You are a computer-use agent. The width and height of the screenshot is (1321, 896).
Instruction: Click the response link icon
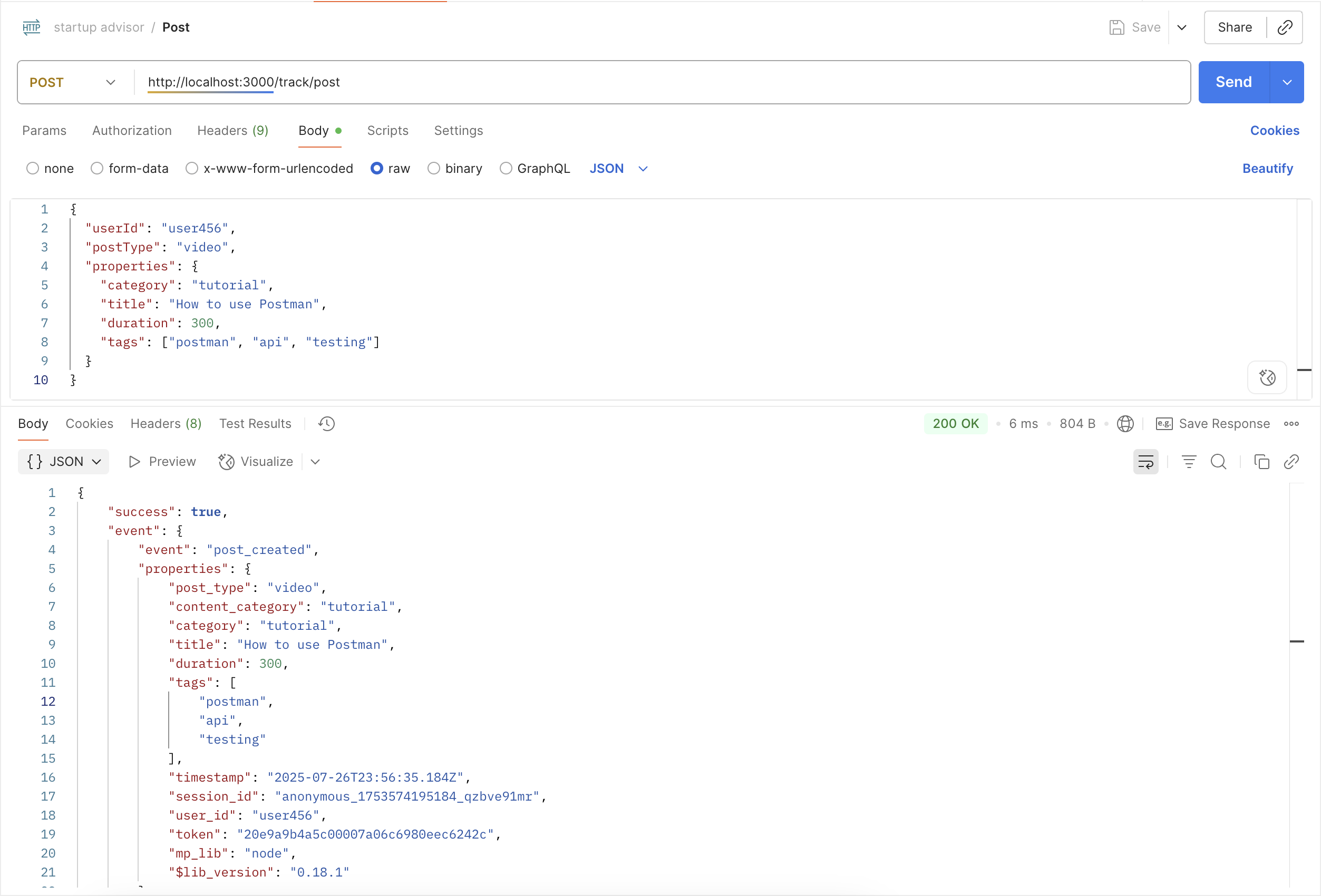1291,462
